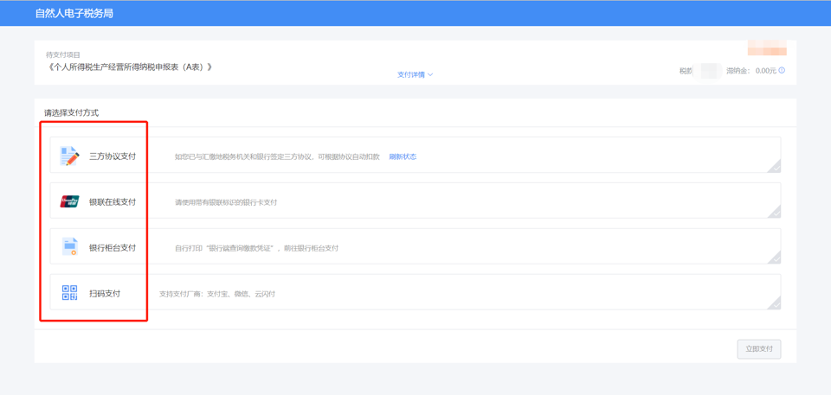The image size is (832, 396).
Task: Click the text 支持支付厂商：支付宝、微信、云闪付
Action: (218, 294)
